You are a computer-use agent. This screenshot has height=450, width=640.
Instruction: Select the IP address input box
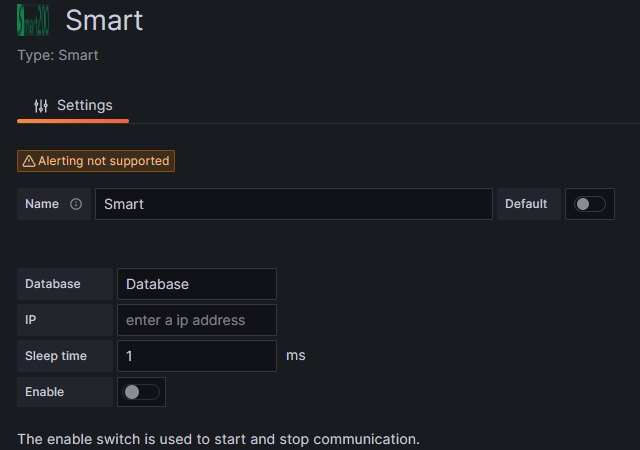pos(196,320)
